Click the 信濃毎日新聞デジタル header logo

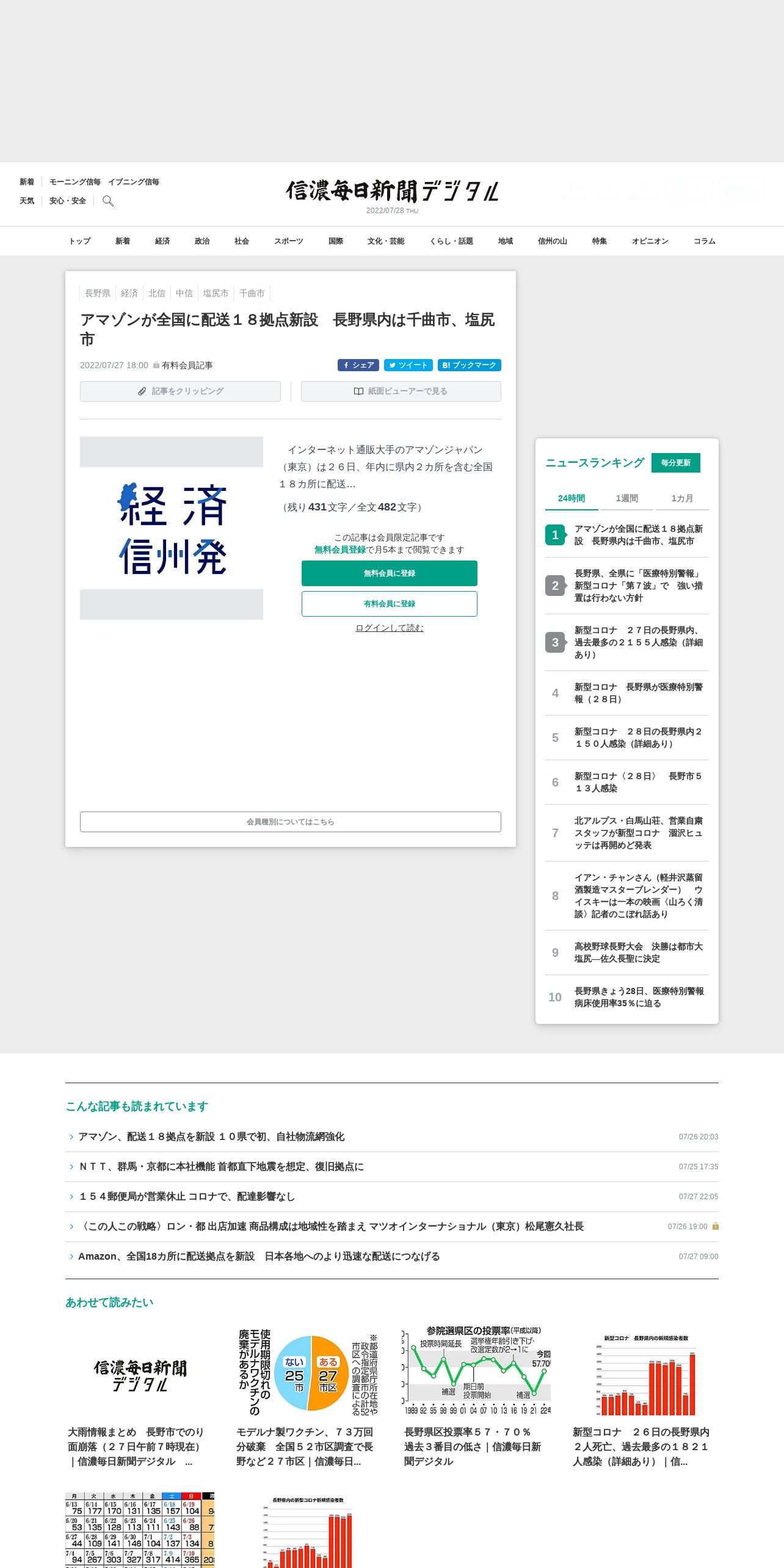click(x=392, y=191)
